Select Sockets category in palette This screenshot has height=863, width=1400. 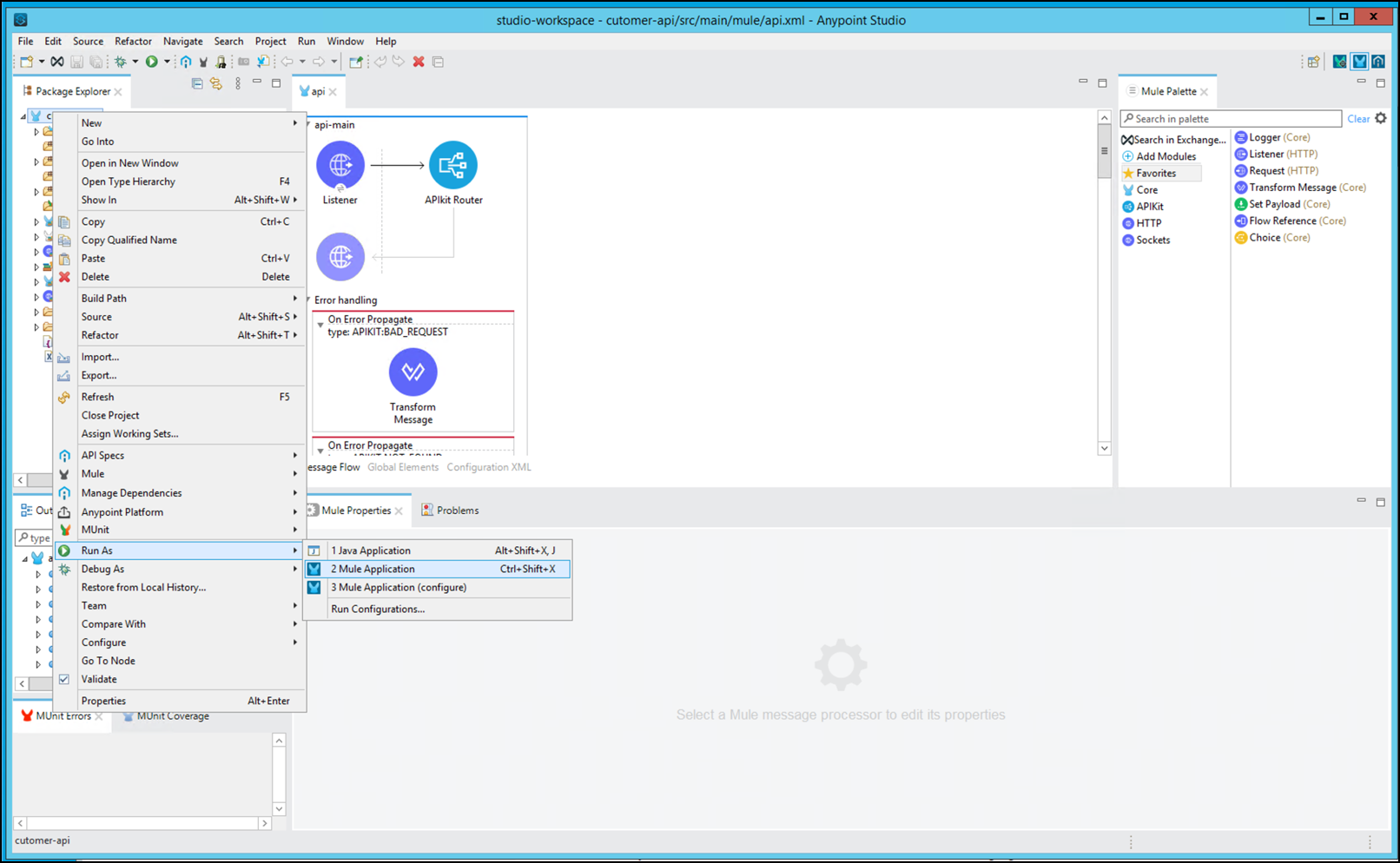1146,240
